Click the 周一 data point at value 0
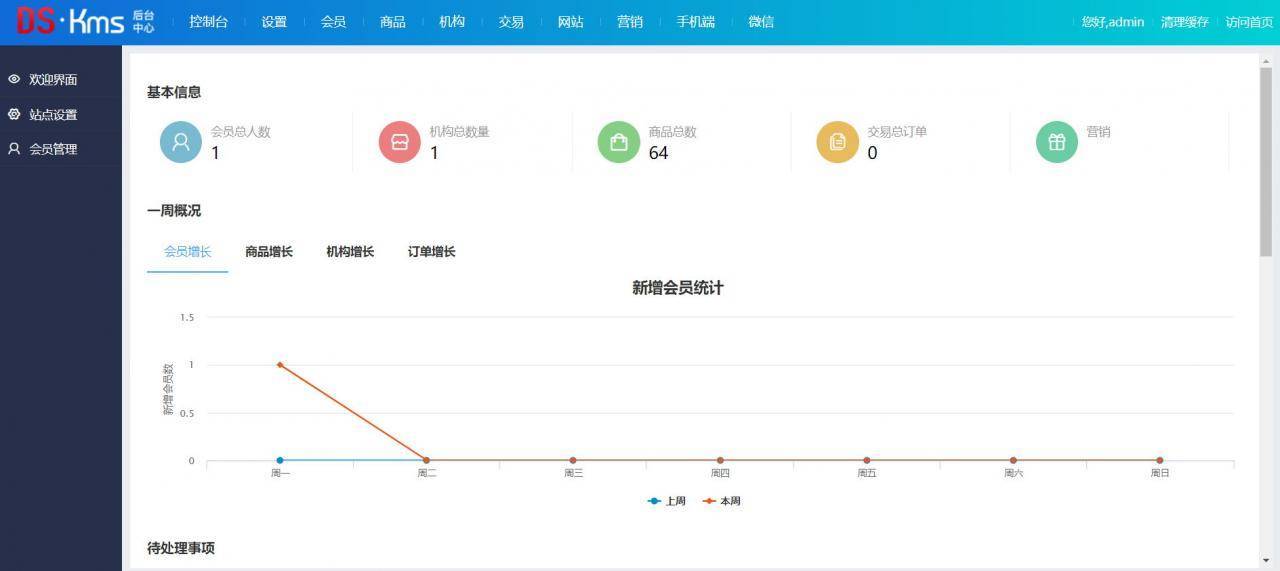 coord(280,460)
